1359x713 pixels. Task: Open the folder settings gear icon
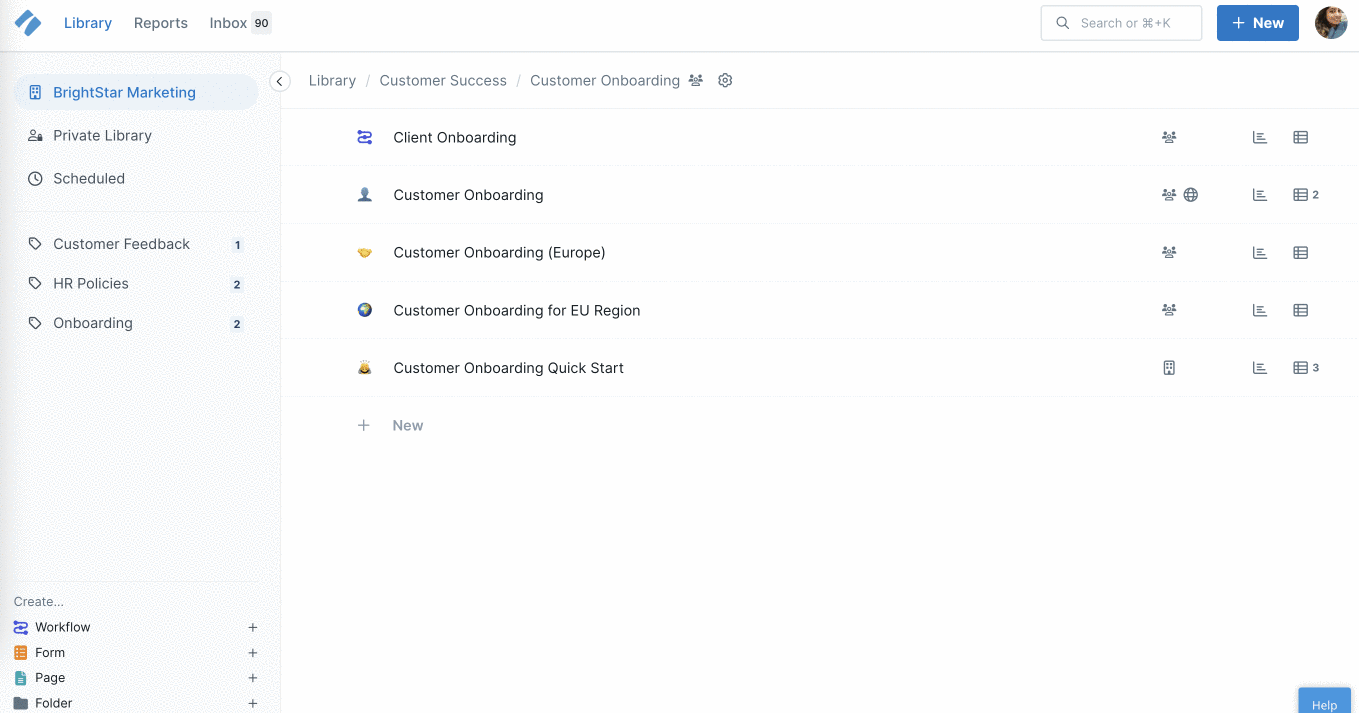point(726,80)
